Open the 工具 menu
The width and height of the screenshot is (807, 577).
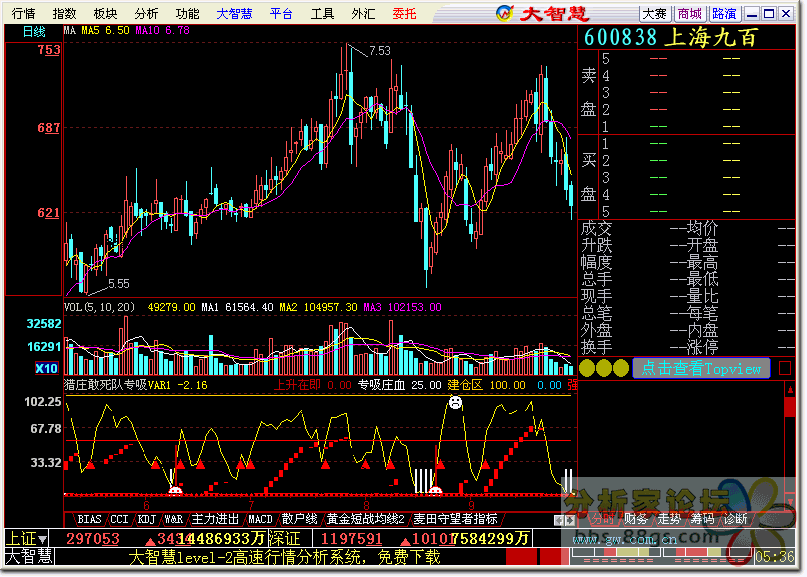[x=322, y=13]
